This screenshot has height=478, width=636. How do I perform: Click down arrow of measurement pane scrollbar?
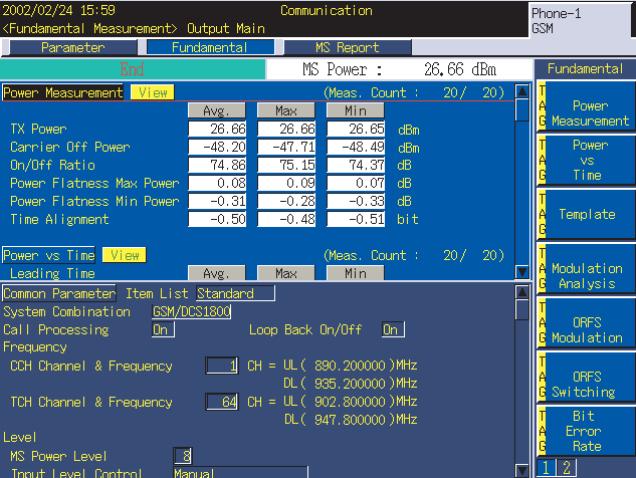[522, 271]
